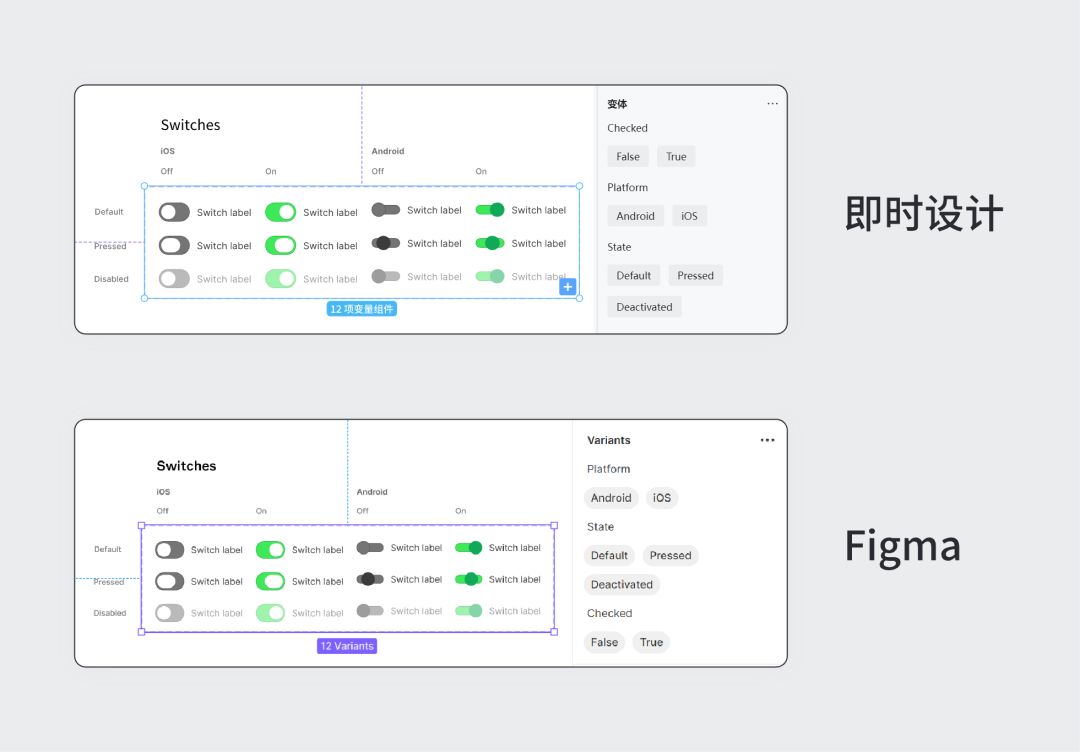Choose Pressed chip in Figma Variants panel
Viewport: 1080px width, 752px height.
click(670, 556)
